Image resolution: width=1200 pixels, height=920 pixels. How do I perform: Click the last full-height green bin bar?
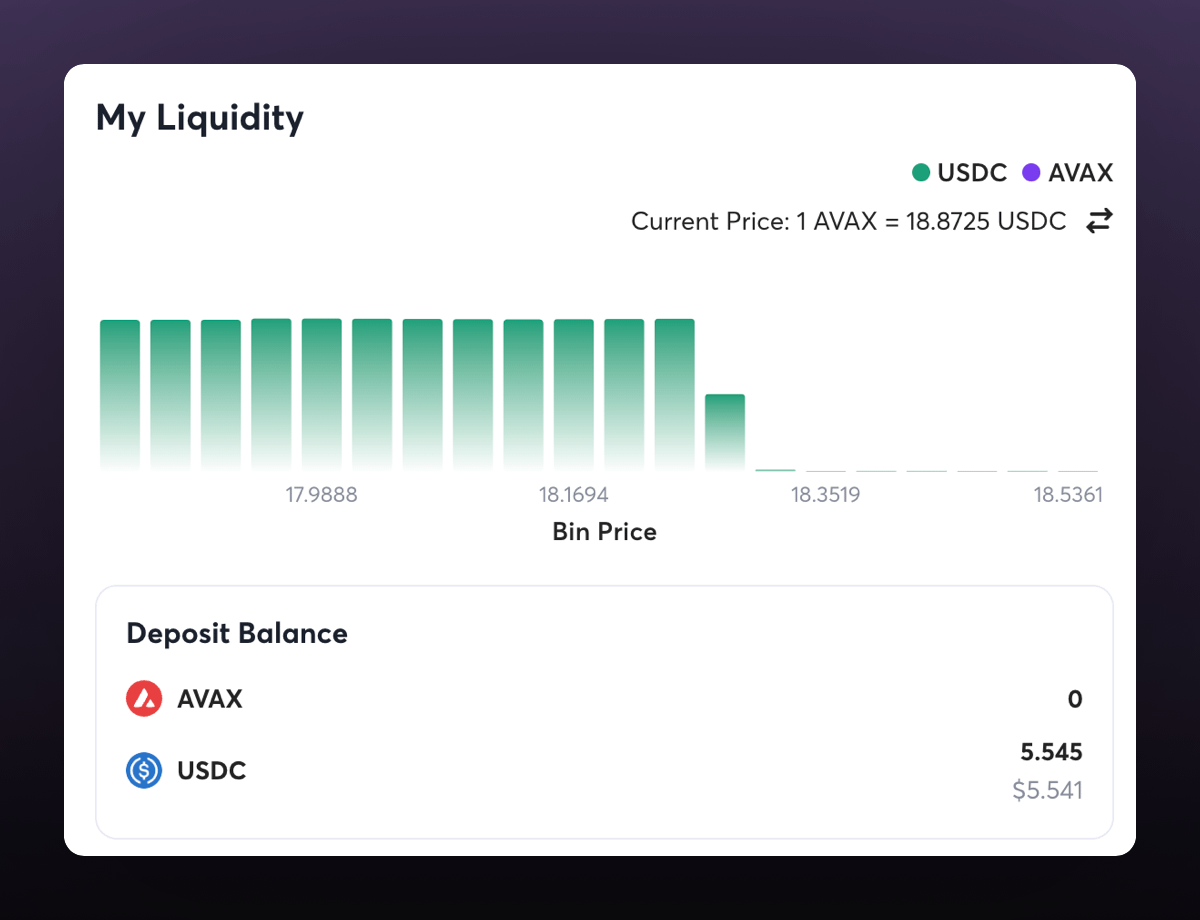tap(675, 395)
